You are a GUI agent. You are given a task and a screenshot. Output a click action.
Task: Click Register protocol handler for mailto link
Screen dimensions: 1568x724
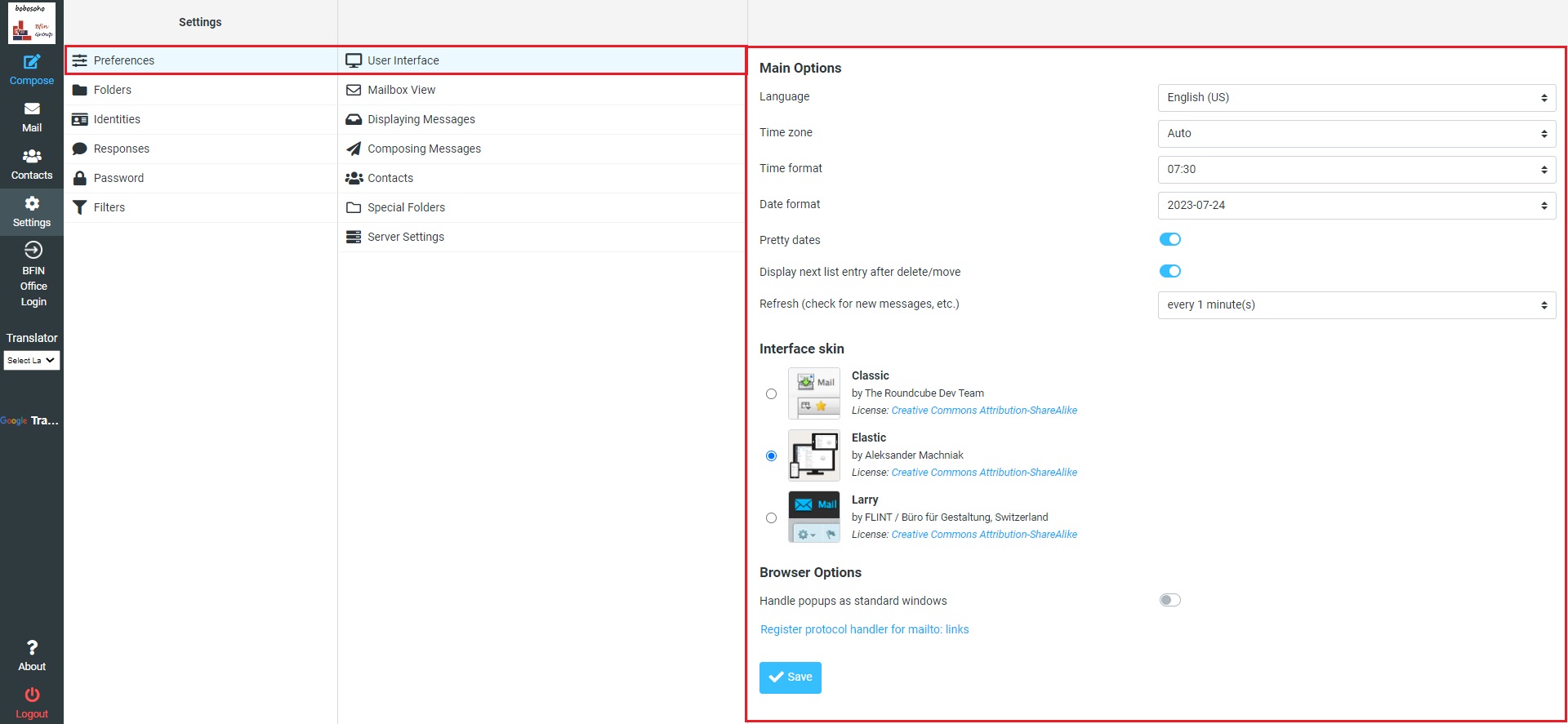click(x=864, y=629)
